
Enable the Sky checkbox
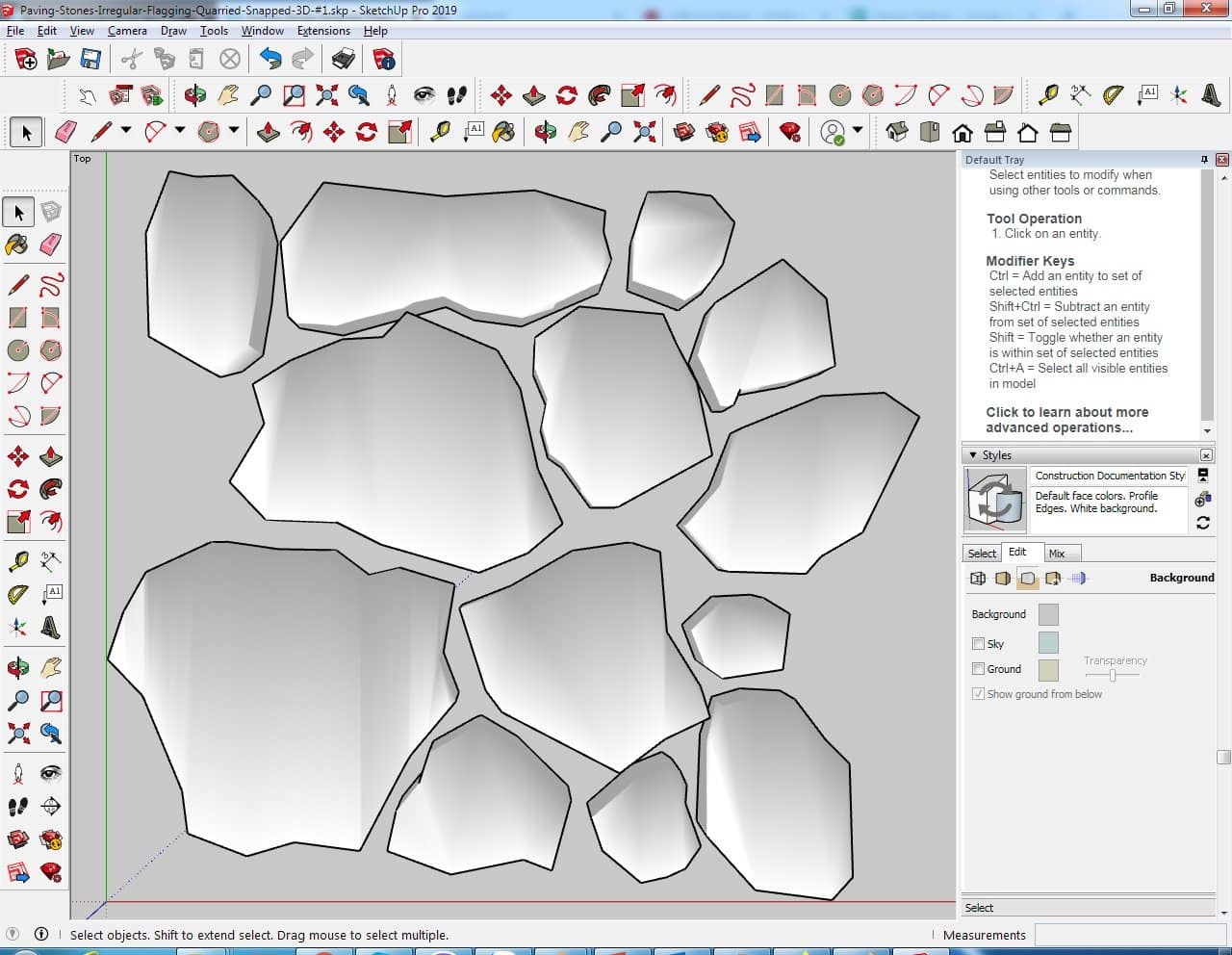coord(978,644)
